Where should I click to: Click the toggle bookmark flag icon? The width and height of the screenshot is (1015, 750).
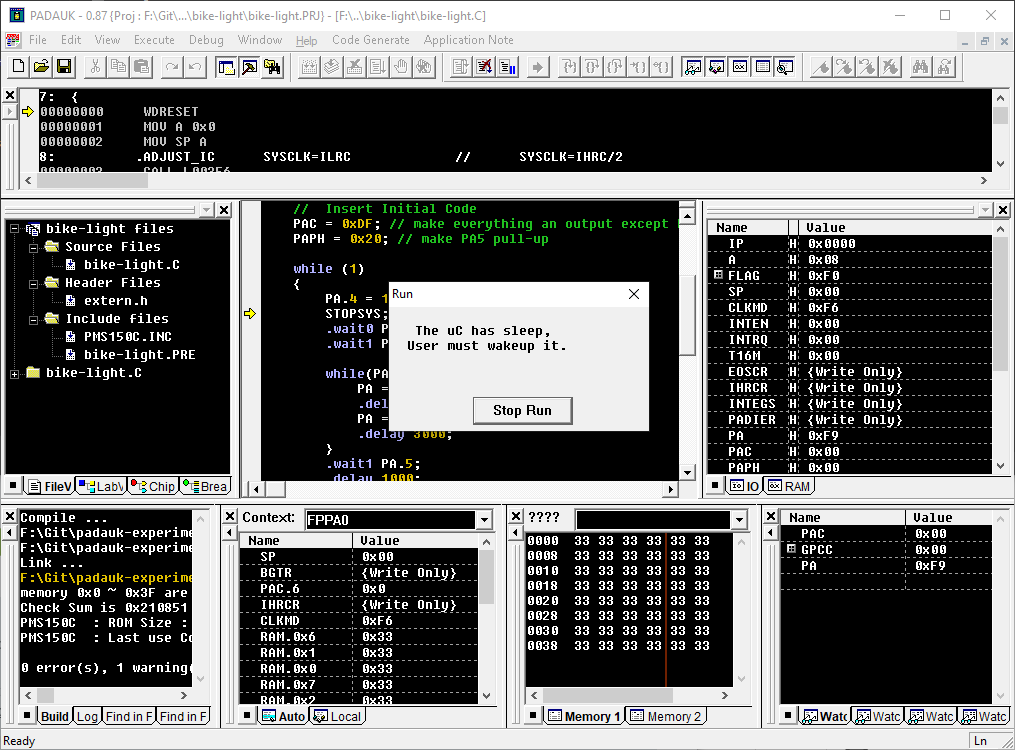[821, 67]
